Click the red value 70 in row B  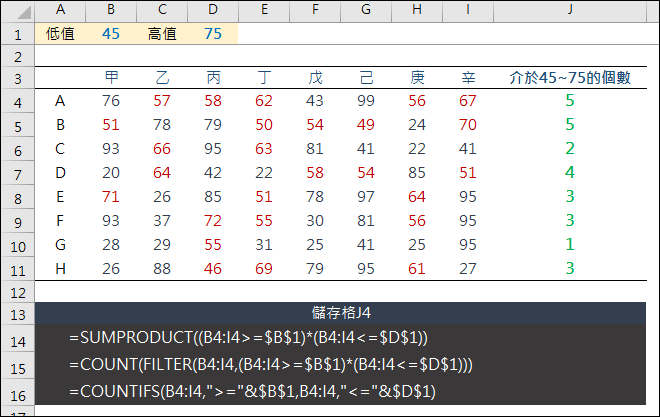(x=468, y=125)
